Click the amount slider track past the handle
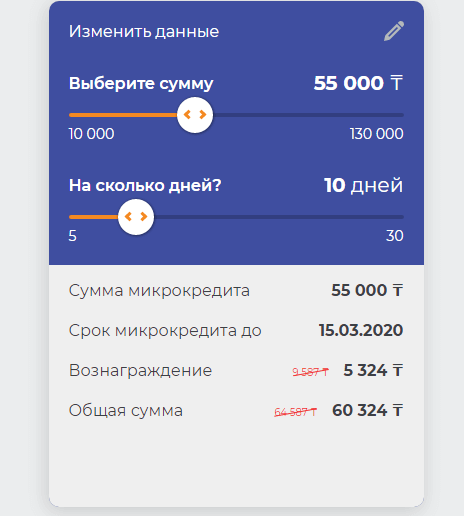The image size is (464, 516). point(308,115)
